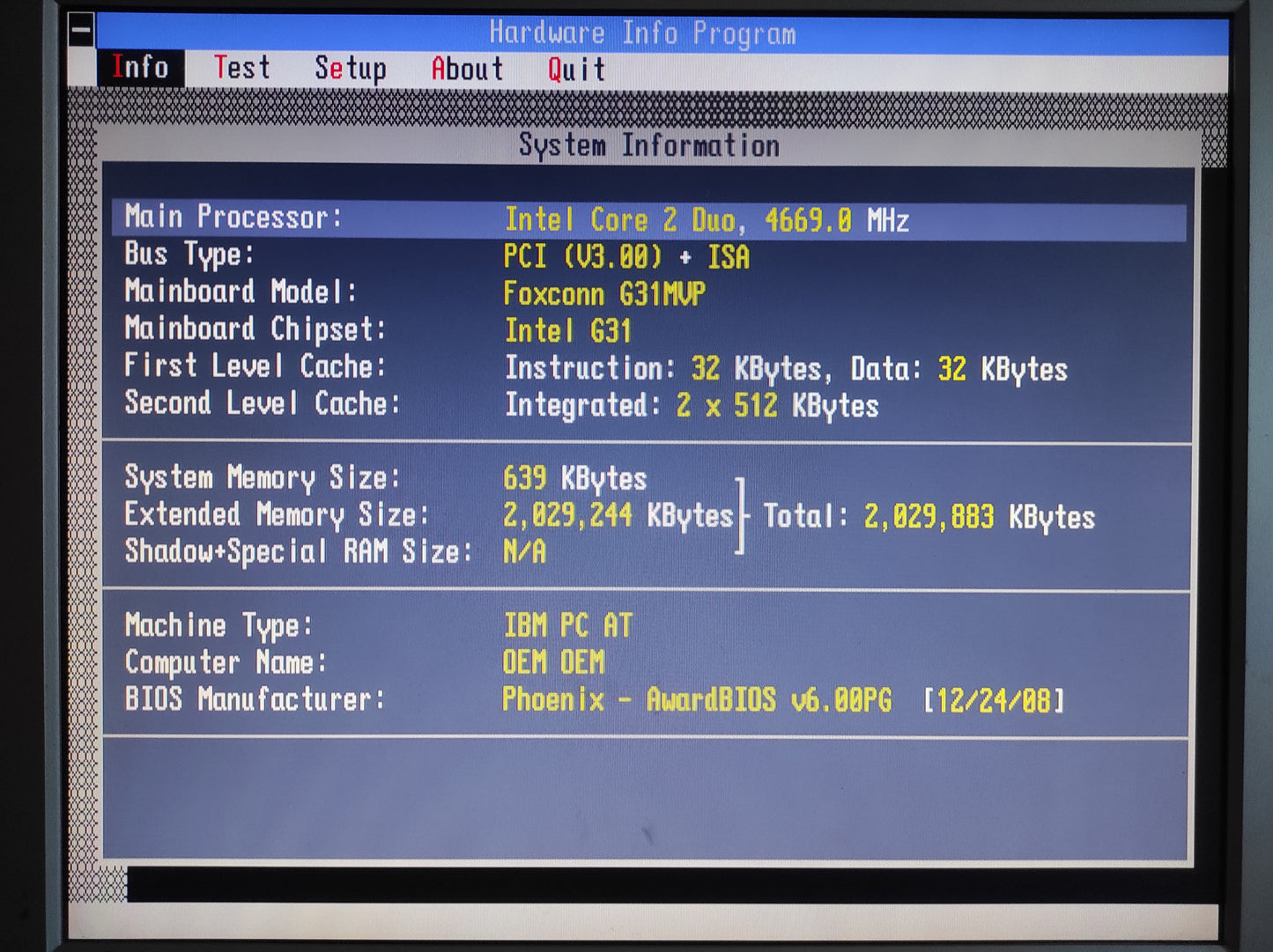Open the About menu
This screenshot has width=1273, height=952.
pyautogui.click(x=467, y=69)
